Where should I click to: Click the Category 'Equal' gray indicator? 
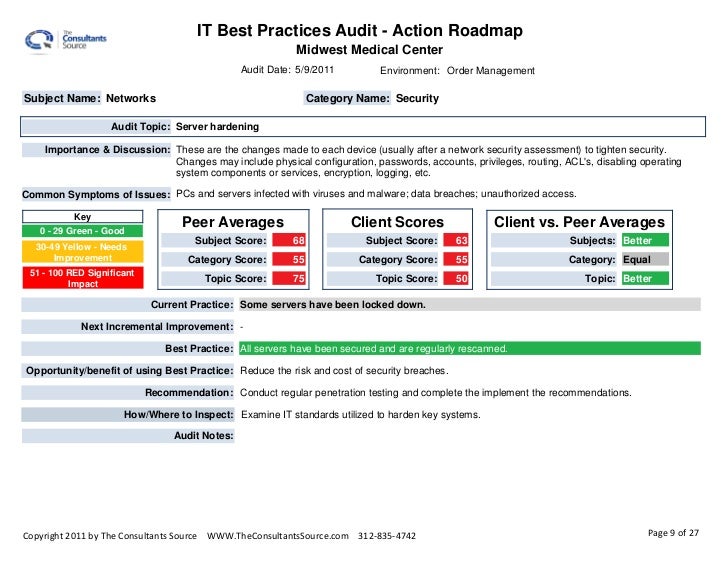coord(645,259)
